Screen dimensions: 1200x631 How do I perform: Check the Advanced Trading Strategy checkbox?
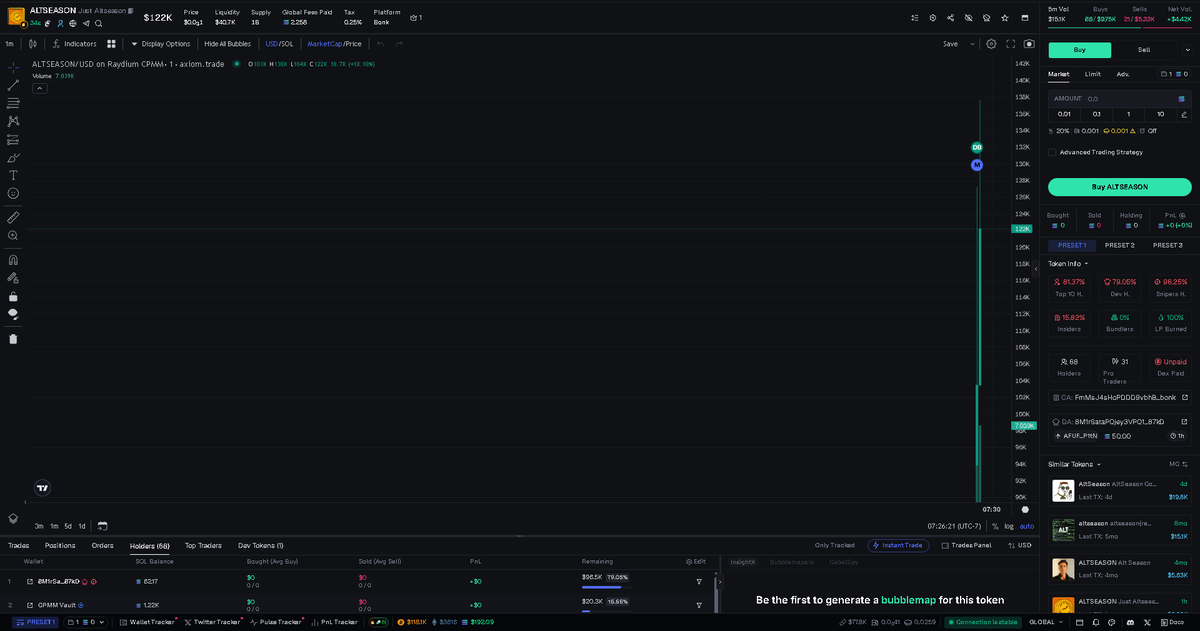[x=1052, y=152]
